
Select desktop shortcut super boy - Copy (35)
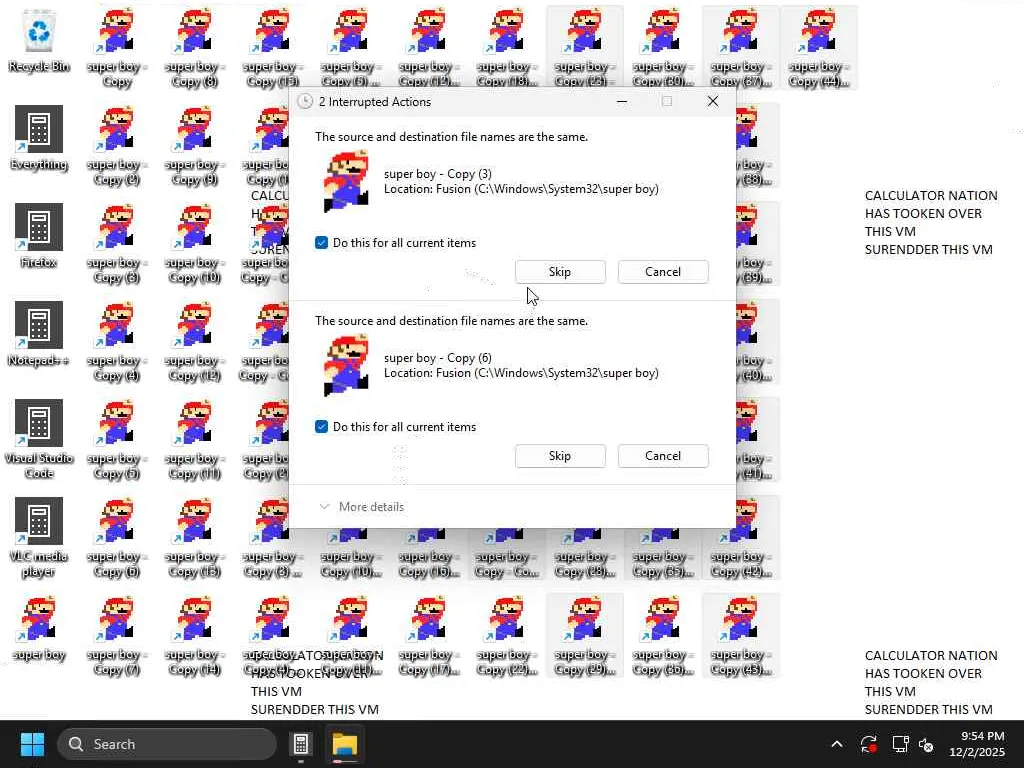click(x=663, y=554)
